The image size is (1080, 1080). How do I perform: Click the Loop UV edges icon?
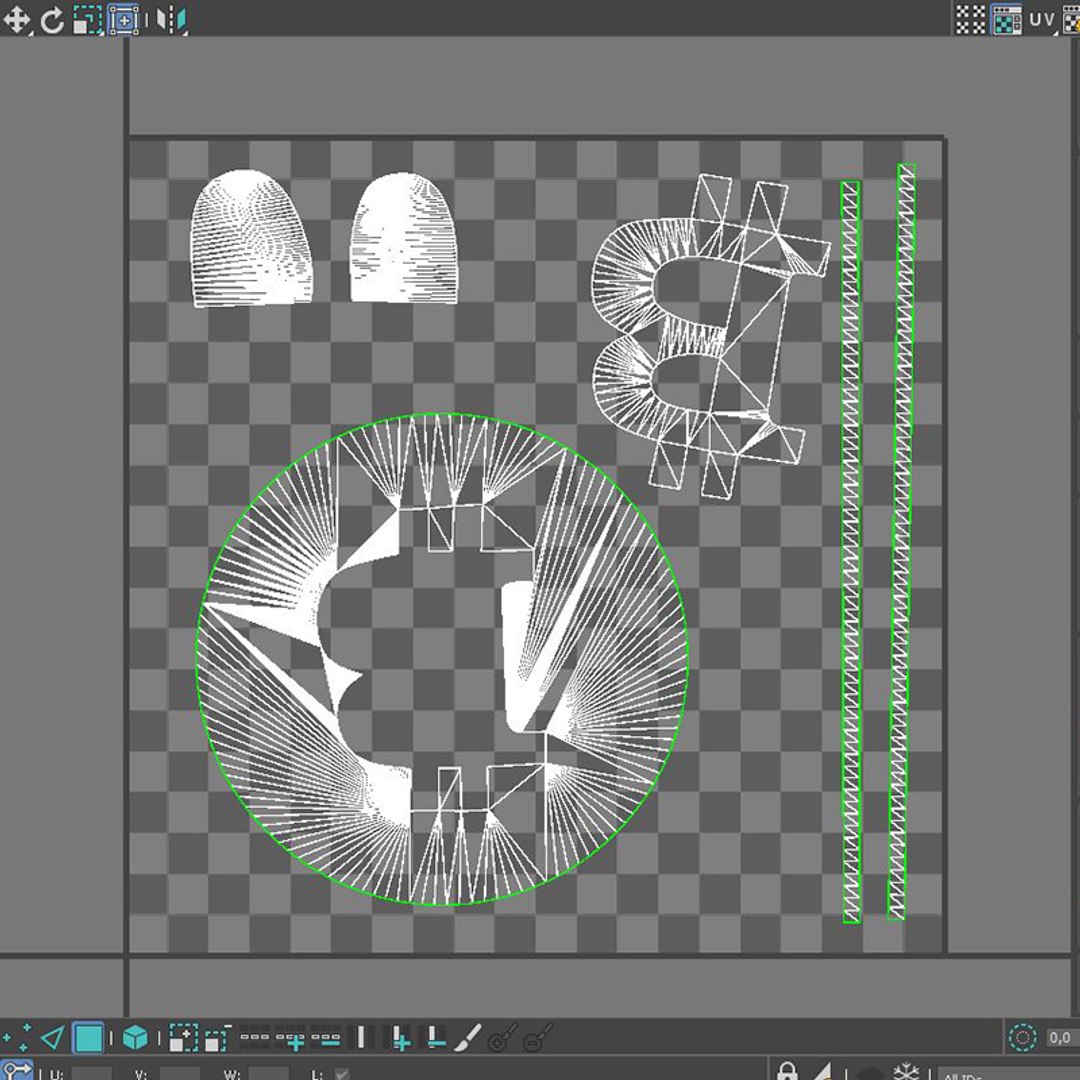pyautogui.click(x=254, y=1037)
